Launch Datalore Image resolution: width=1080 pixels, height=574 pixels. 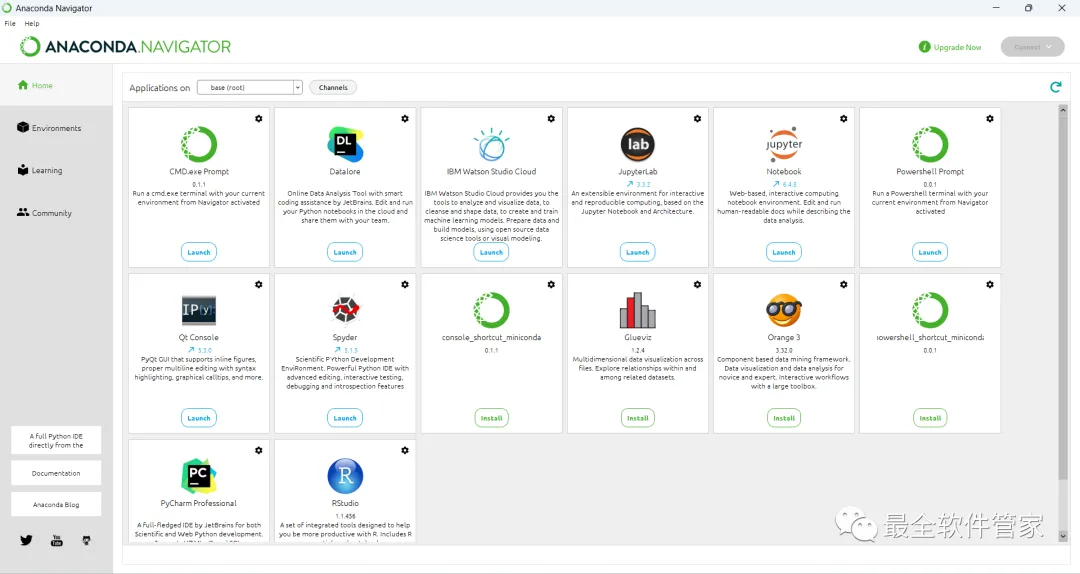[345, 252]
